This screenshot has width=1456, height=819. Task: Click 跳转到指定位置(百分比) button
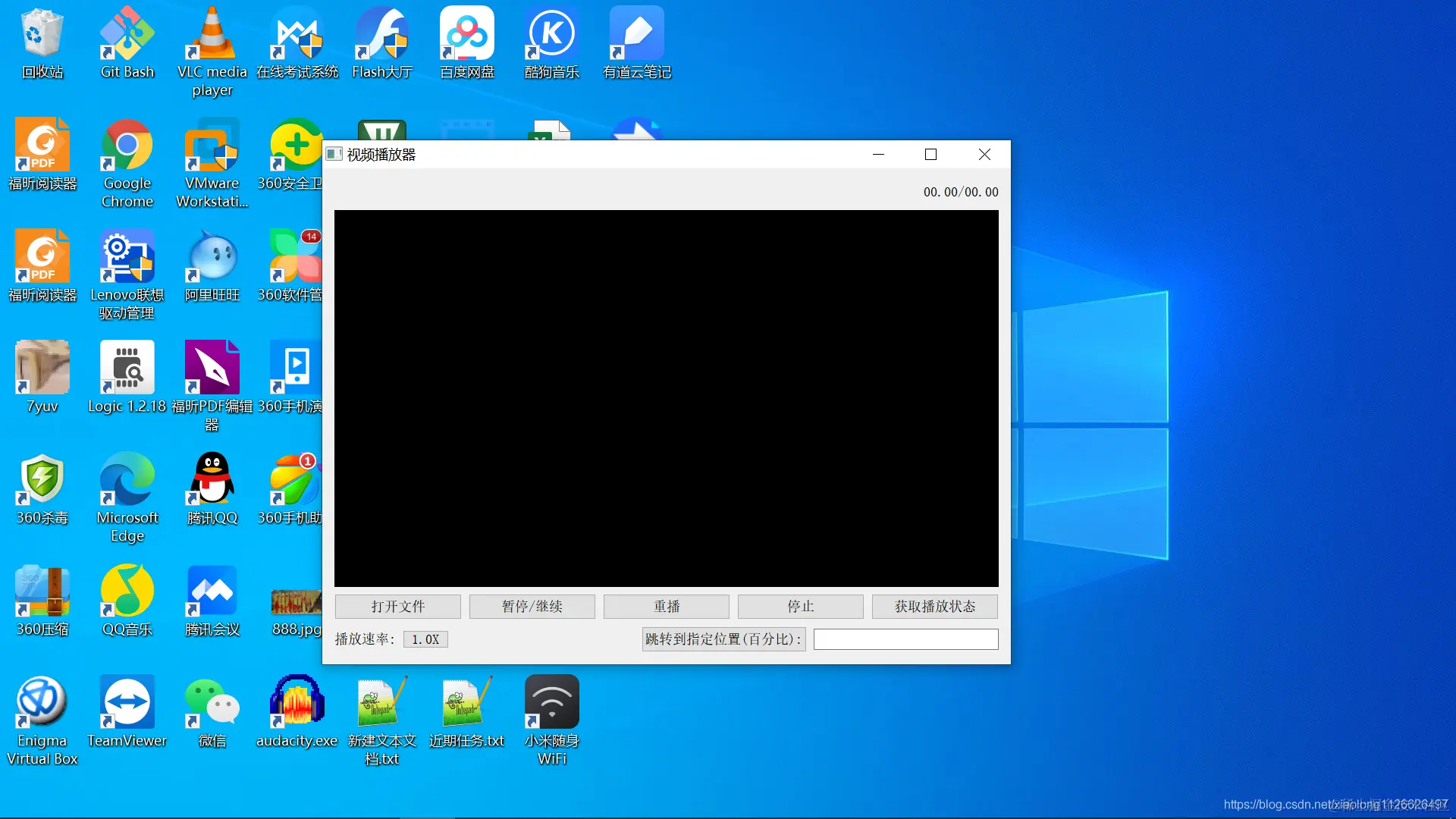coord(723,639)
